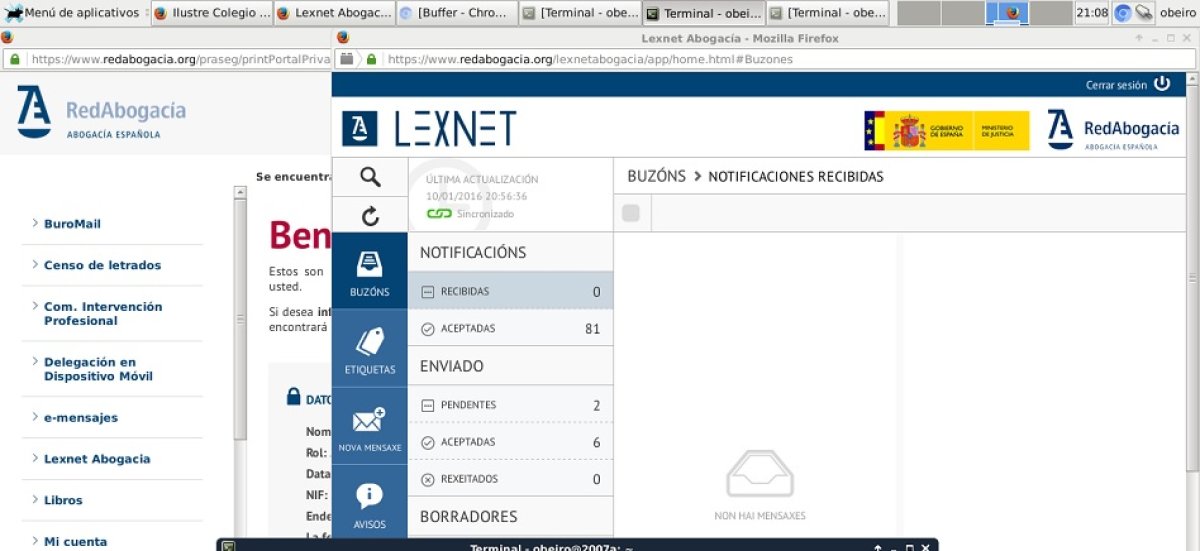The image size is (1200, 551).
Task: Click the padlock icon next to DATOS
Action: click(x=294, y=397)
